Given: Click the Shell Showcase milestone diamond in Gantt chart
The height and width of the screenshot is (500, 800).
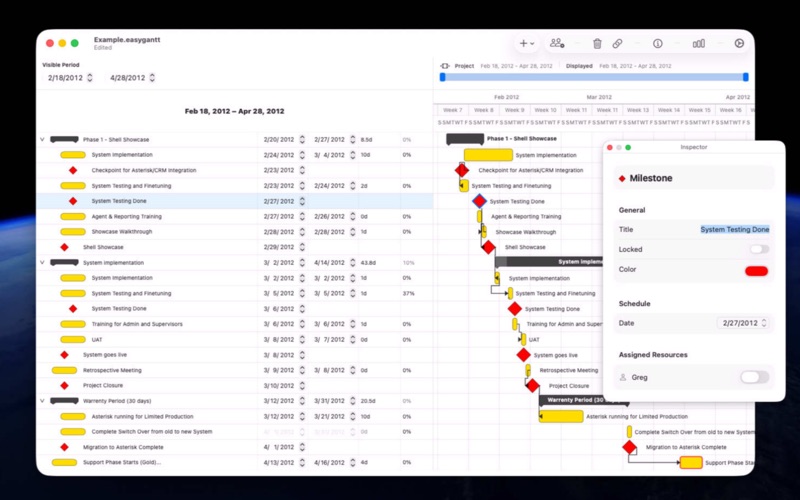Looking at the screenshot, I should point(488,247).
